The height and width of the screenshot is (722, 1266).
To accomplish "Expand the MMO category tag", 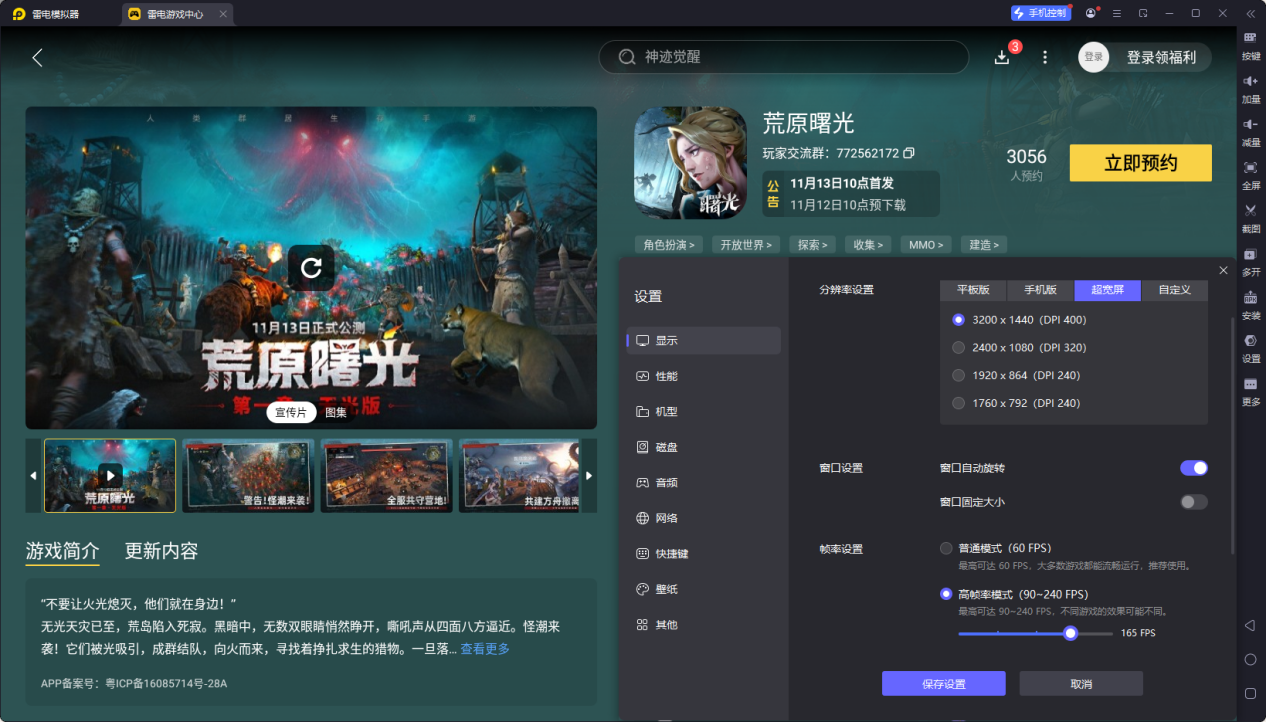I will pos(925,244).
